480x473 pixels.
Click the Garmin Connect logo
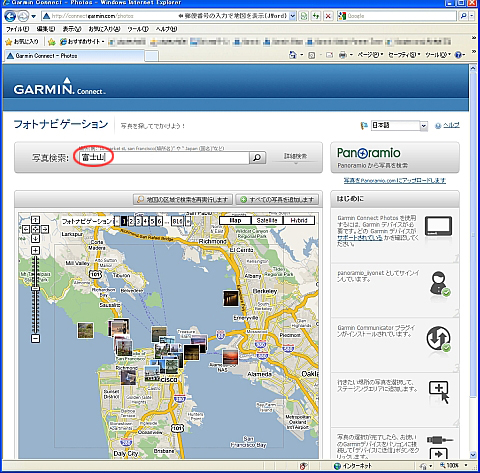[59, 86]
